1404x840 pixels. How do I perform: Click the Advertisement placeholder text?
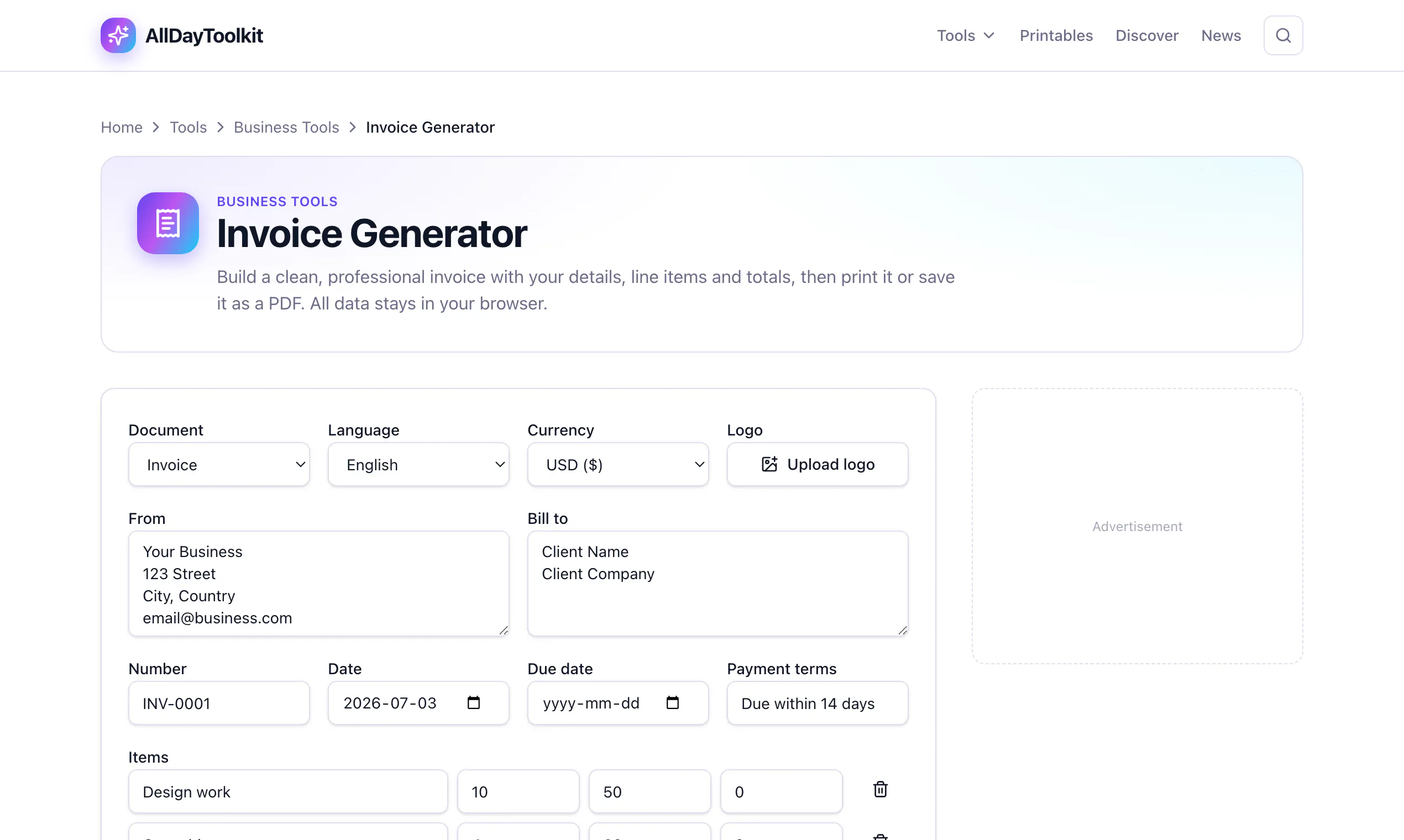point(1137,527)
